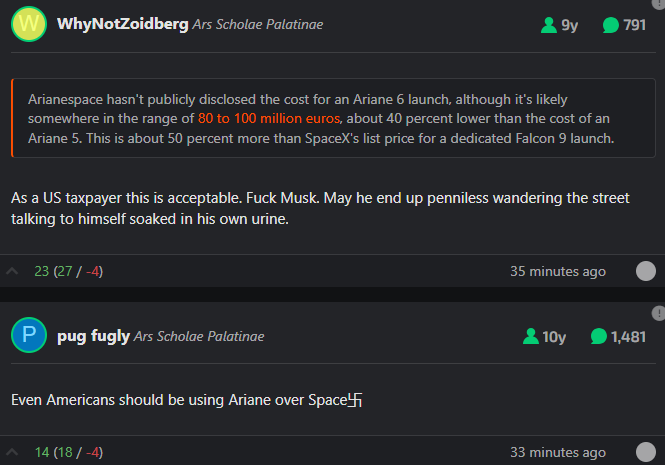Click the 23 (27 / -4) vote score
This screenshot has height=465, width=665.
tap(69, 271)
